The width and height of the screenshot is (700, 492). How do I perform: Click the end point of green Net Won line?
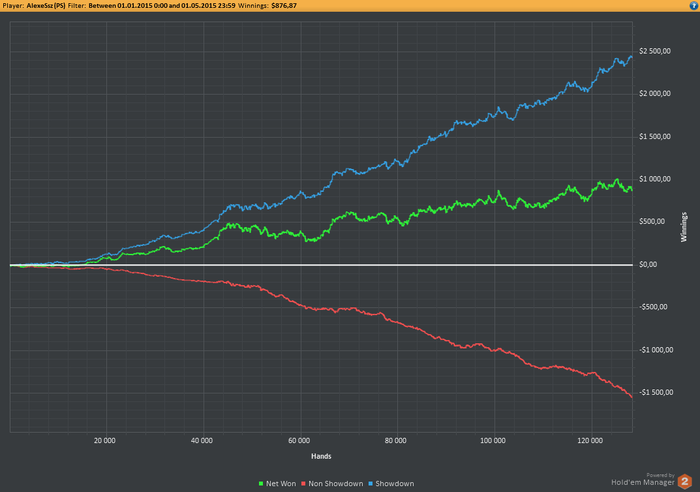point(631,190)
